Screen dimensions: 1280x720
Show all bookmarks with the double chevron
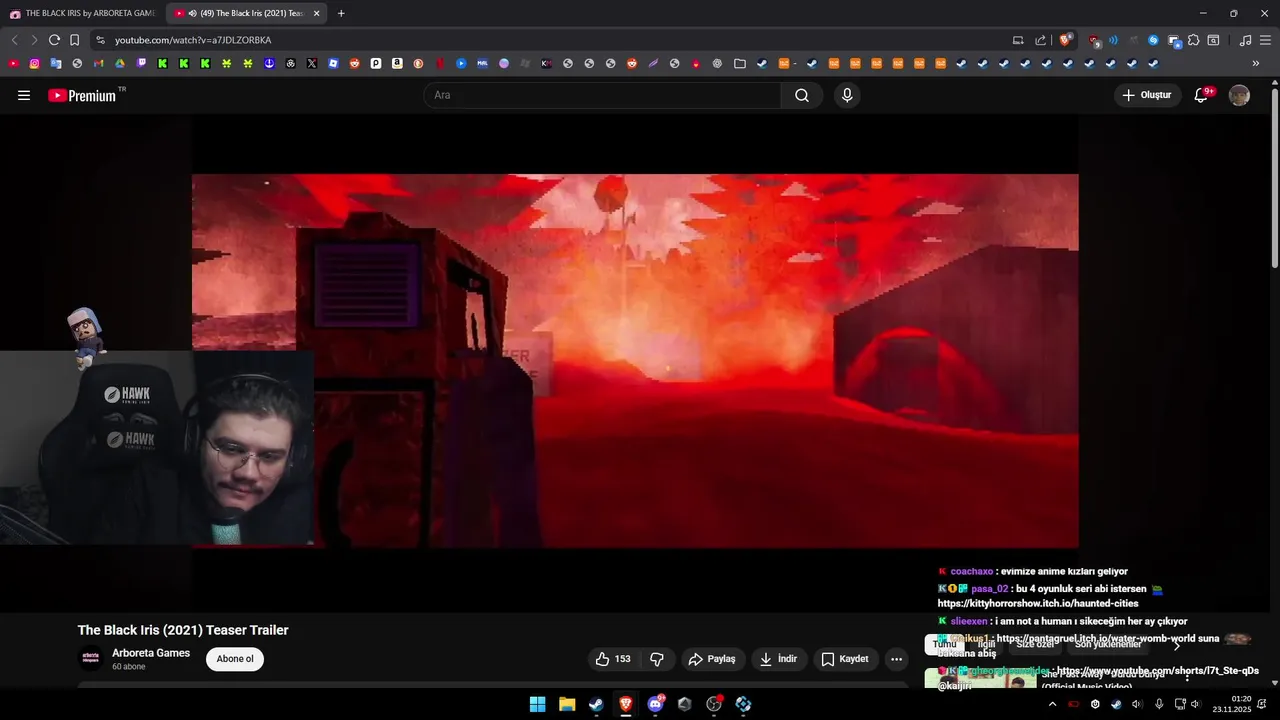tap(1256, 63)
